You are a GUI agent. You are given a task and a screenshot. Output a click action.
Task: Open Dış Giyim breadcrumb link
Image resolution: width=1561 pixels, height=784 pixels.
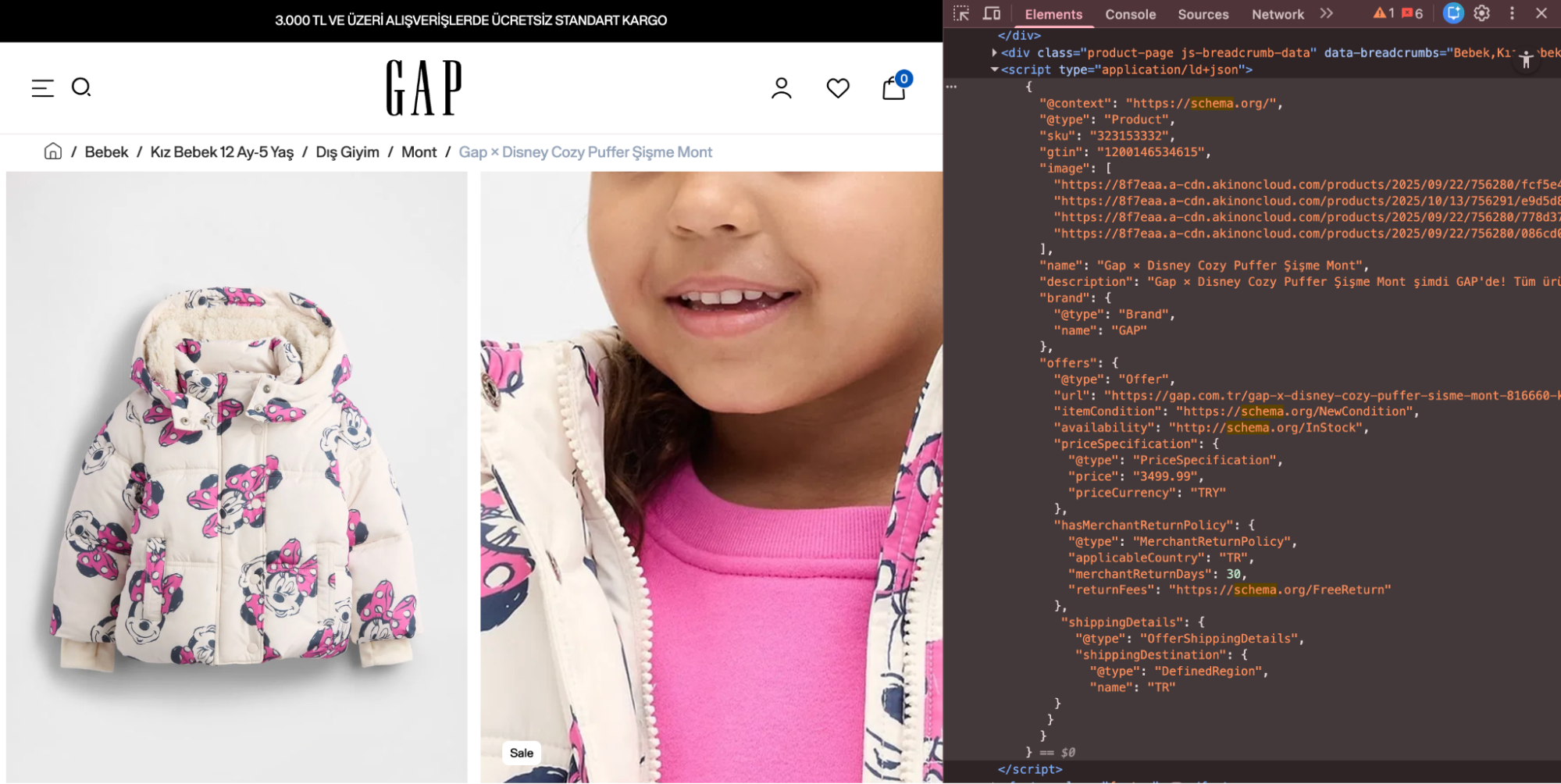[x=347, y=152]
